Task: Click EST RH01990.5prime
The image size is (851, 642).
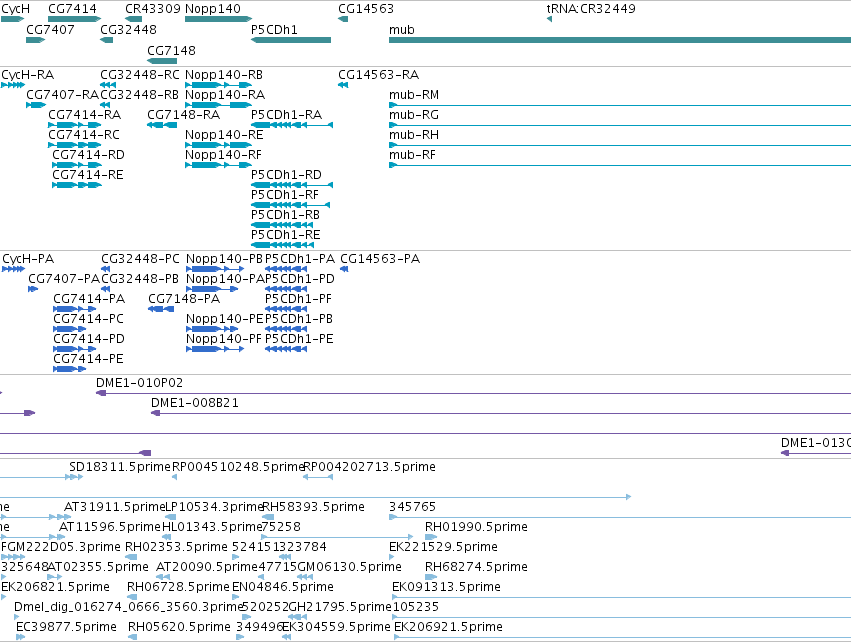Action: click(477, 527)
